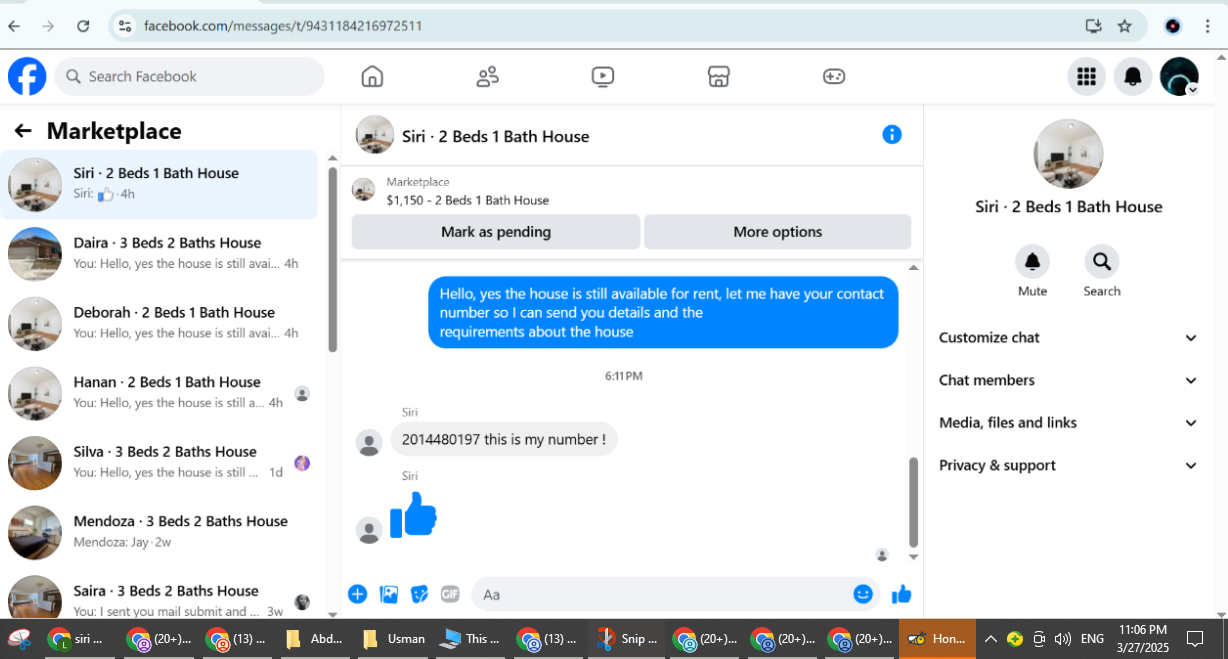Open the Friends icon in top navigation

coord(488,76)
